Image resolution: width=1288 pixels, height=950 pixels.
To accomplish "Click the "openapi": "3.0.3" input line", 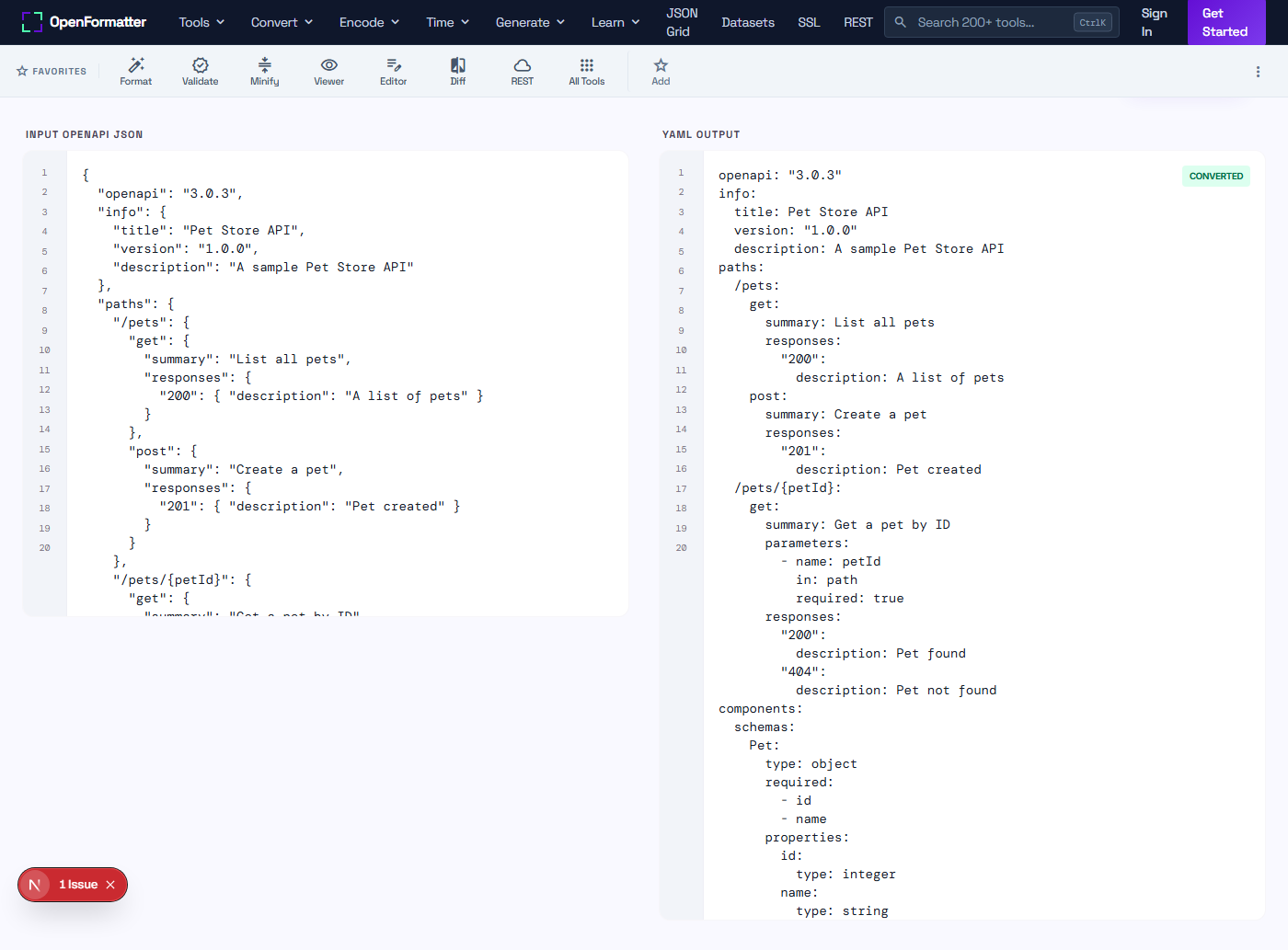I will [x=170, y=194].
